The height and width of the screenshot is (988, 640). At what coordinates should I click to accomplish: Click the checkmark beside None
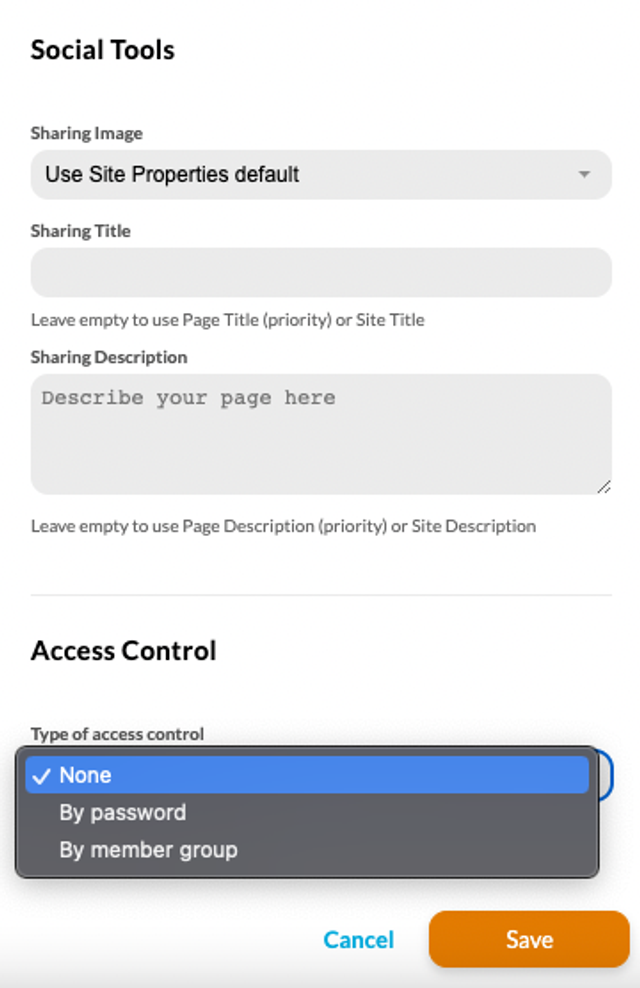point(41,776)
